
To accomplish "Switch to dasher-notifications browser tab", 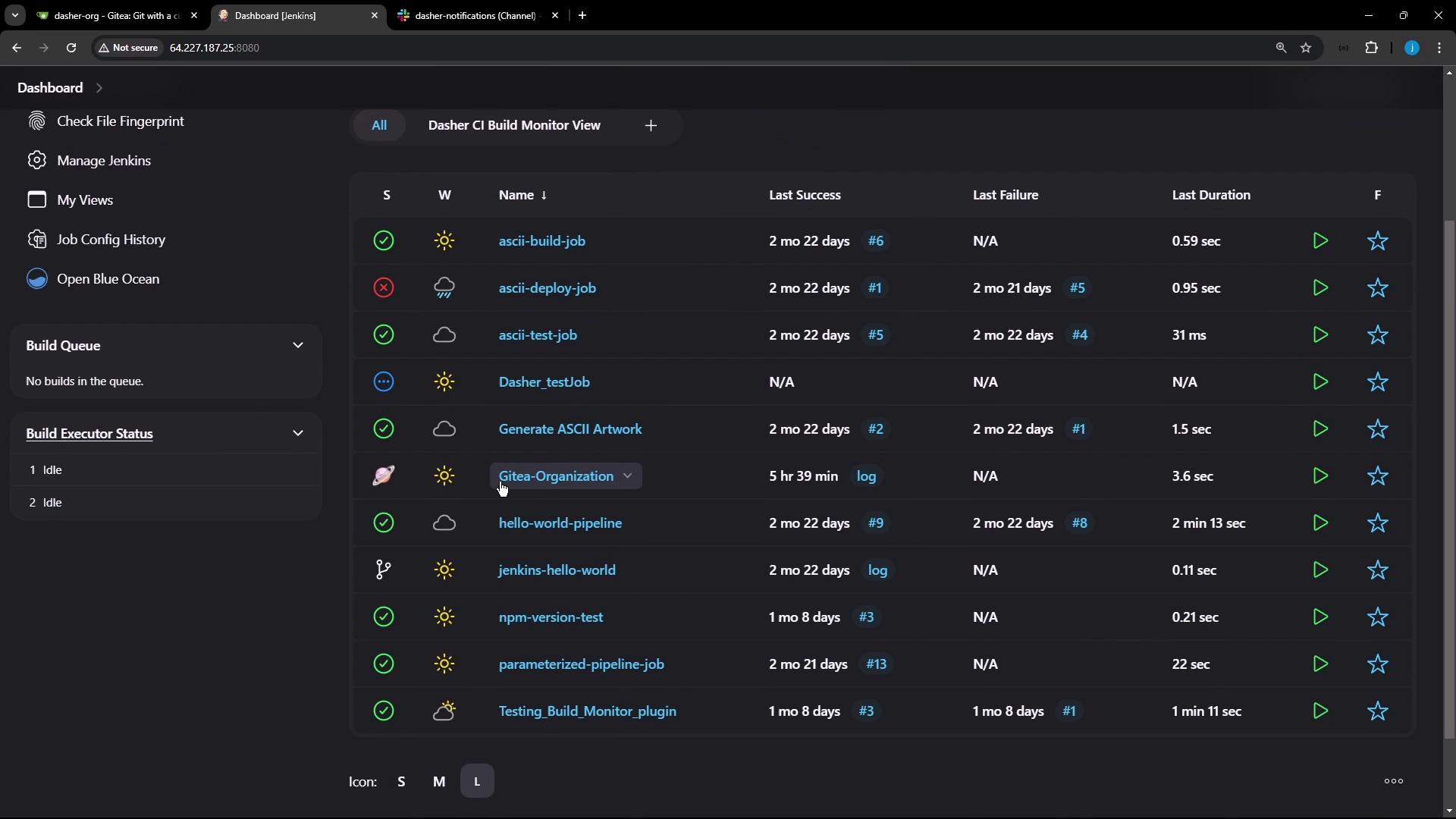I will click(x=475, y=15).
